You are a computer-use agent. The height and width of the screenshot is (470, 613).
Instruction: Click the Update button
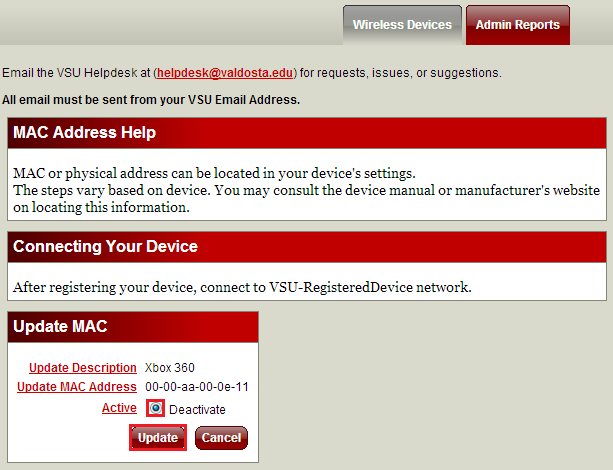coord(158,438)
